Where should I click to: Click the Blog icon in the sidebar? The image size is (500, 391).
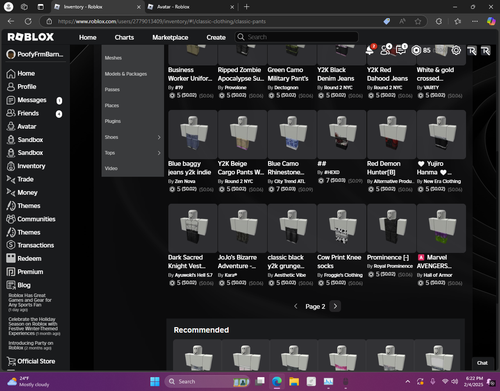[x=11, y=285]
